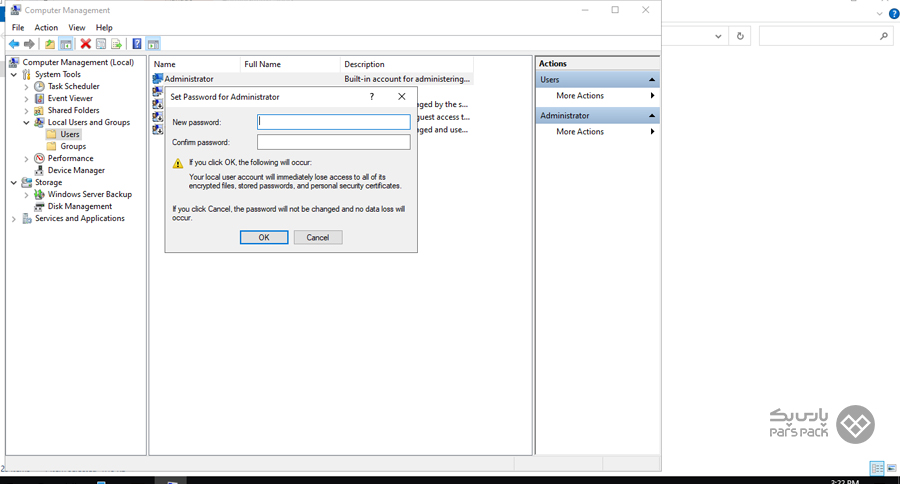
Task: Expand Services and Applications node
Action: click(14, 219)
